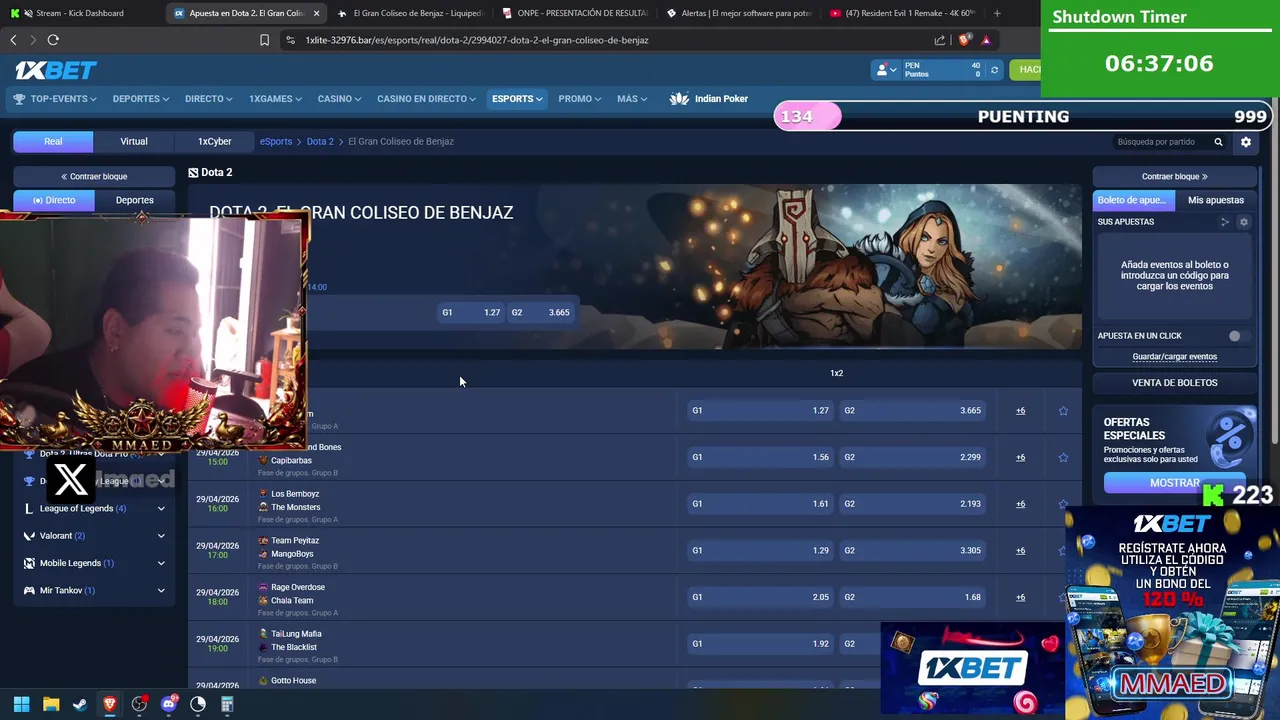Expand the 1XGAMES menu
This screenshot has width=1280, height=720.
click(x=276, y=99)
